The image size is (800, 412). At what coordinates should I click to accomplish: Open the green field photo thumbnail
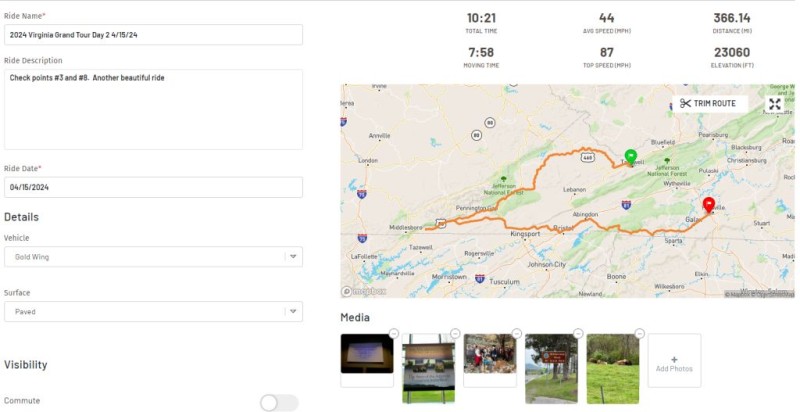612,368
